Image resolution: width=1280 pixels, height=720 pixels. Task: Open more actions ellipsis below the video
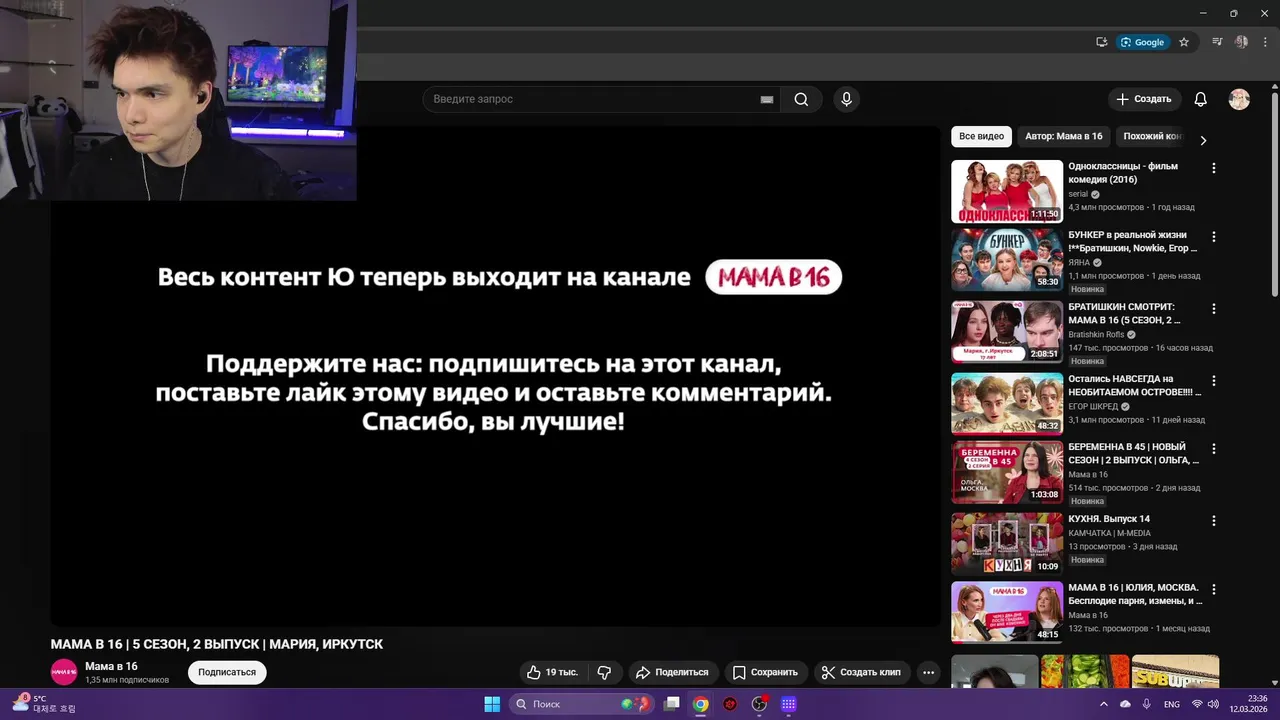click(929, 672)
